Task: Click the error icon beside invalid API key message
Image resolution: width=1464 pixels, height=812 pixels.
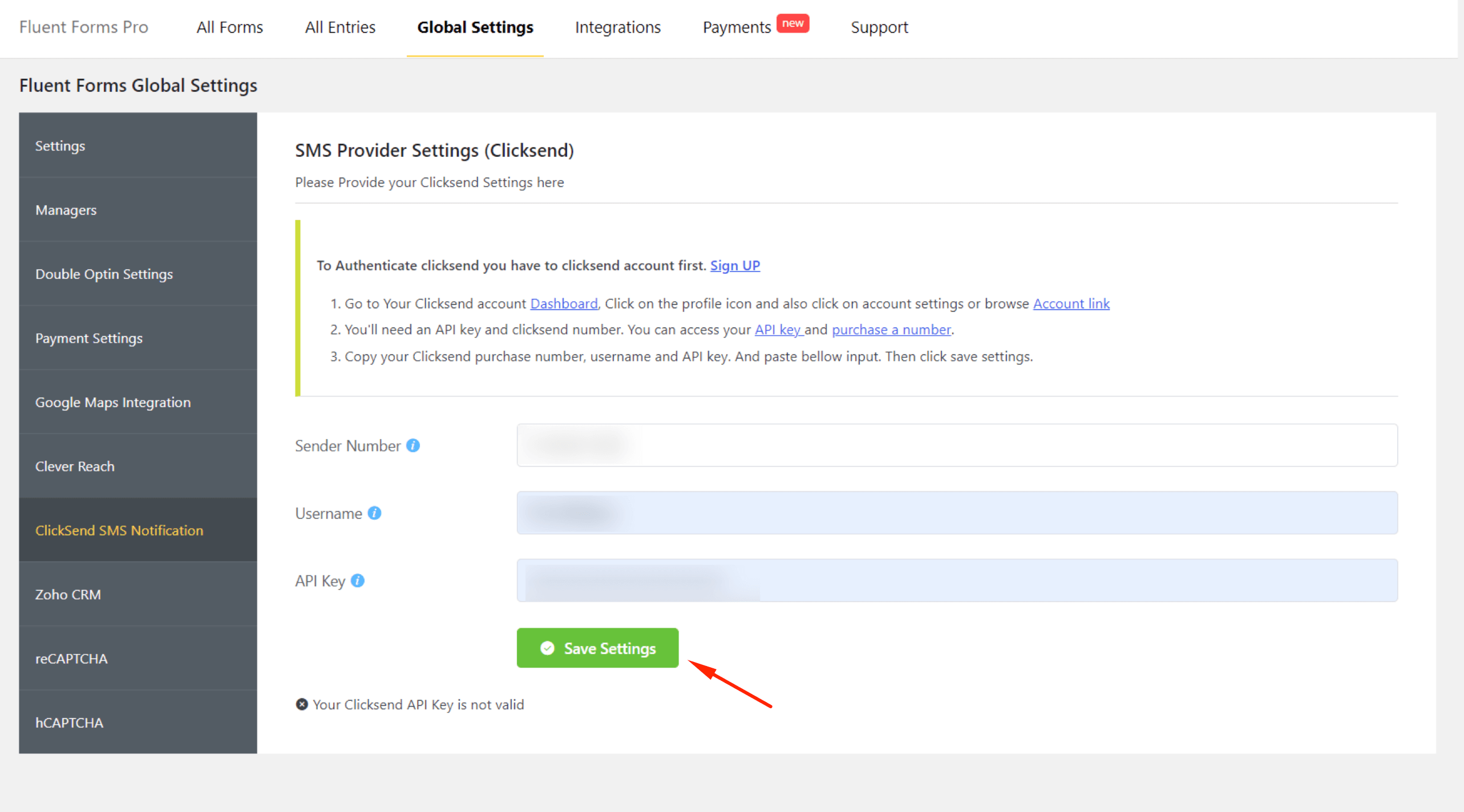Action: (302, 704)
